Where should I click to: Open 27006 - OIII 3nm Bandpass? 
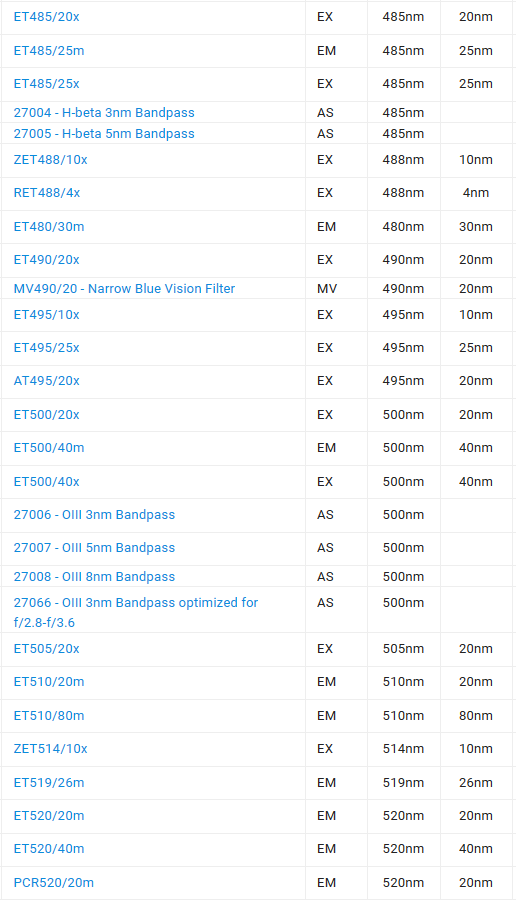[x=94, y=515]
